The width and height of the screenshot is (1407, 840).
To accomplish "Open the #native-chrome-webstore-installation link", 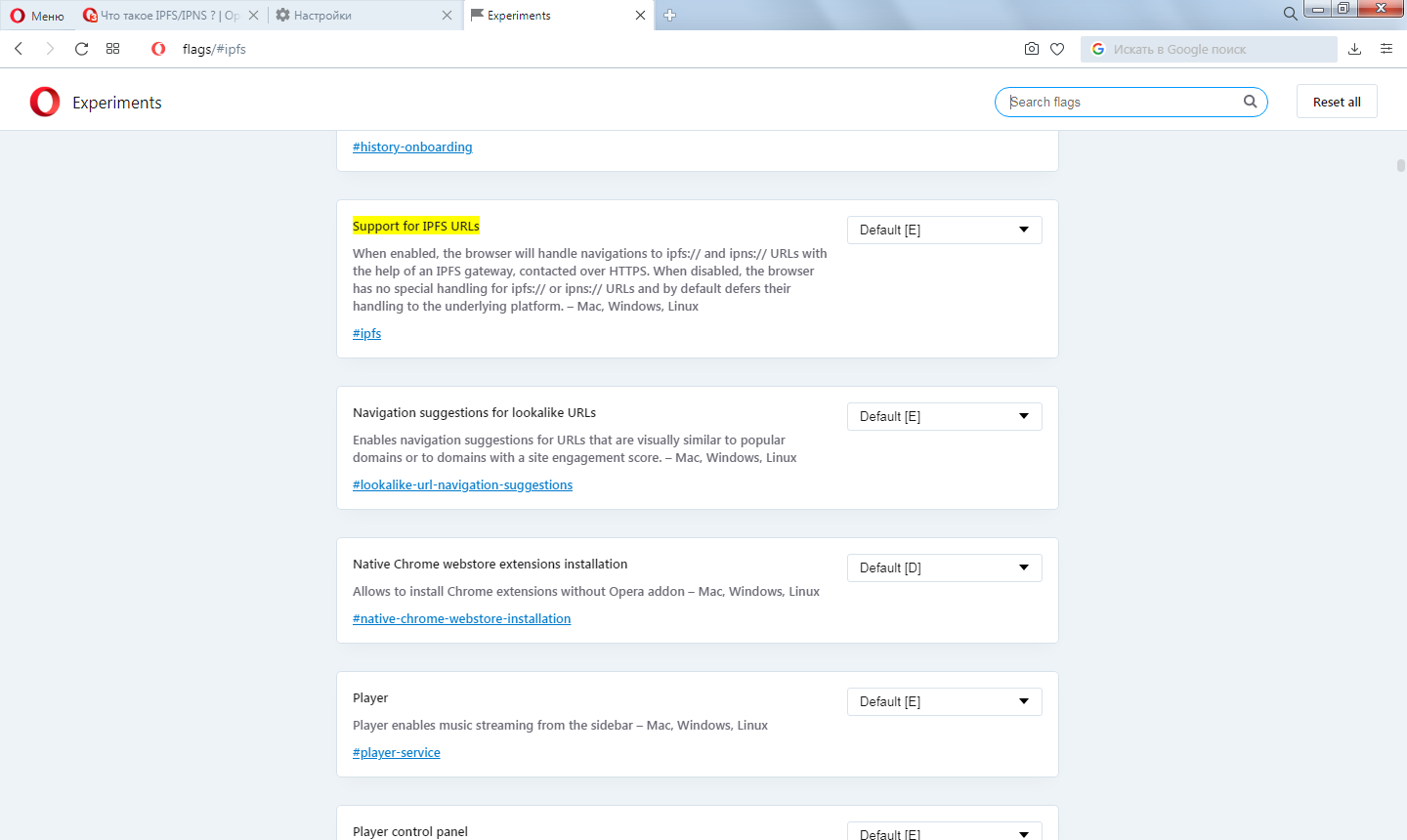I will coord(462,619).
